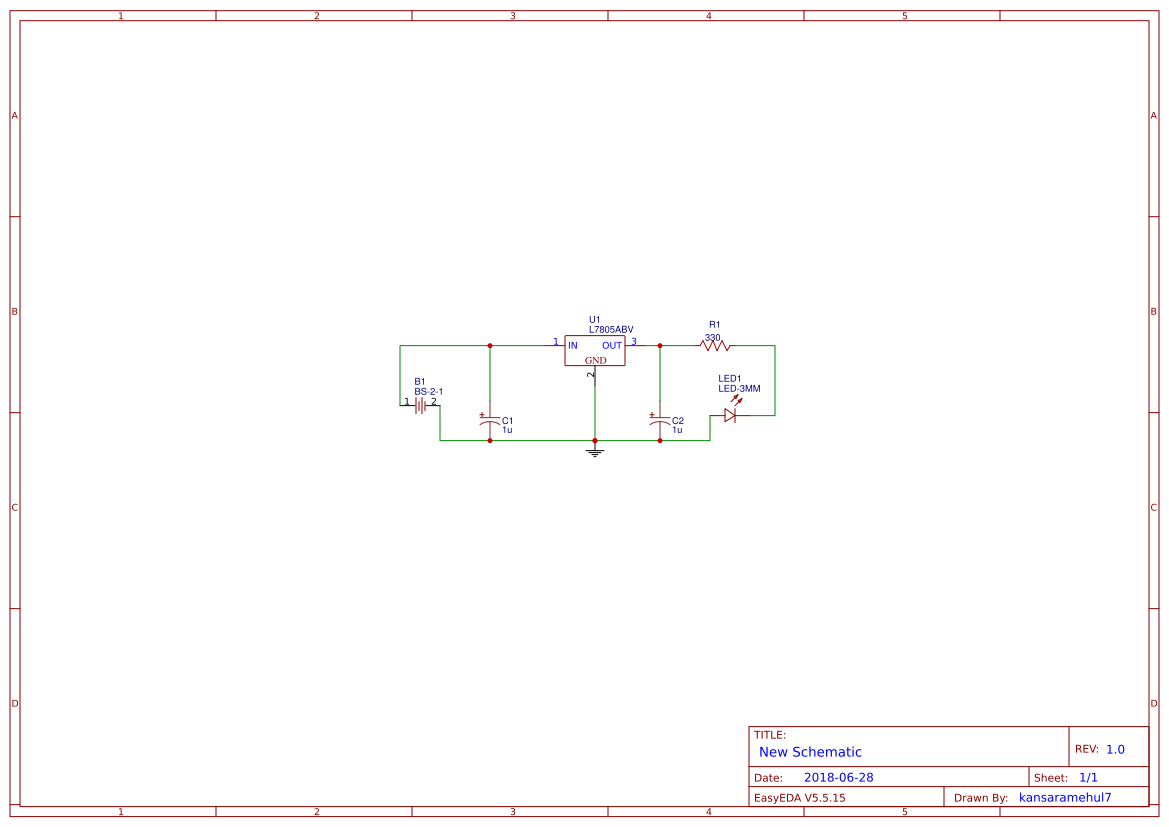Click the IN pin label of U1

coord(572,344)
